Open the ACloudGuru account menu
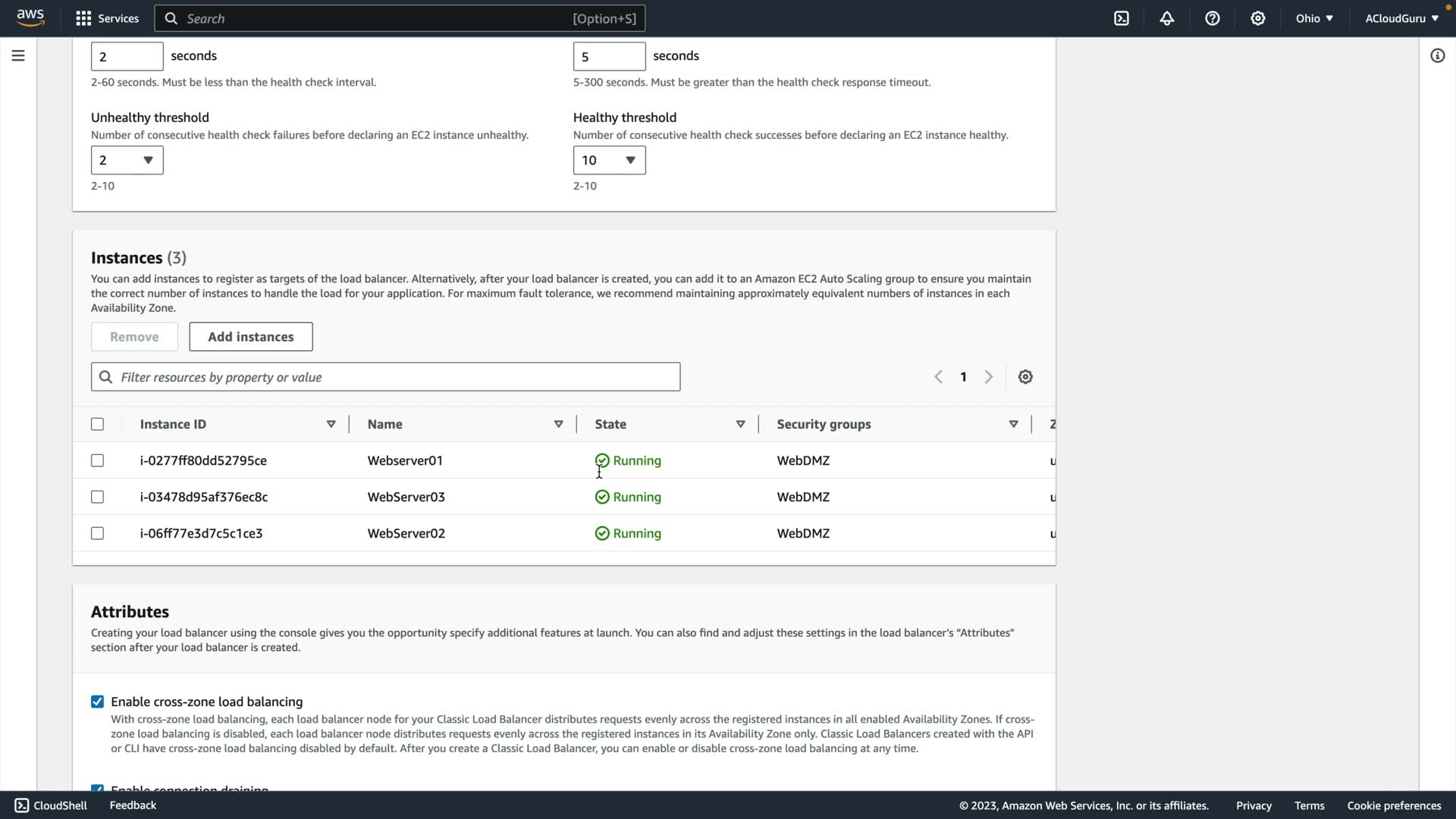 coord(1401,18)
